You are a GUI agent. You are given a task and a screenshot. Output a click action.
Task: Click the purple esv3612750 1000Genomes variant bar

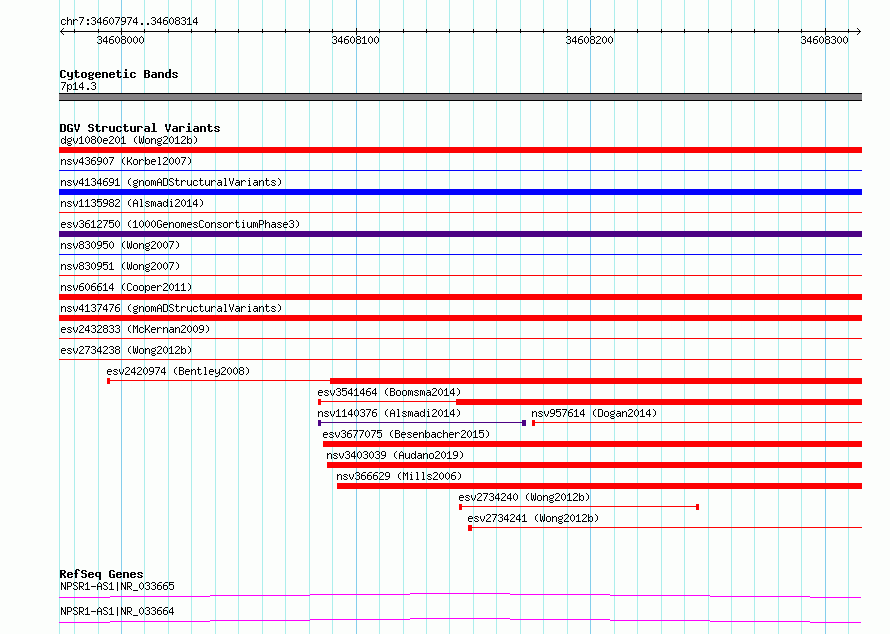click(460, 234)
